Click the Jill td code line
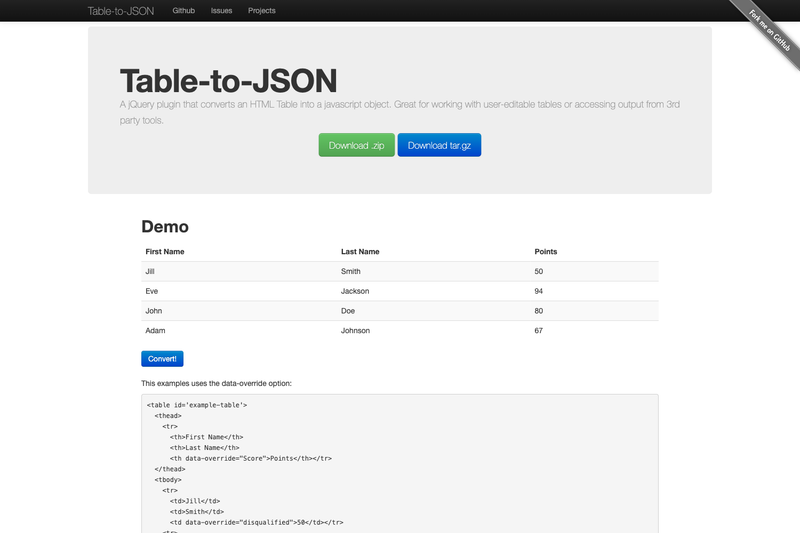This screenshot has width=800, height=533. pyautogui.click(x=195, y=501)
